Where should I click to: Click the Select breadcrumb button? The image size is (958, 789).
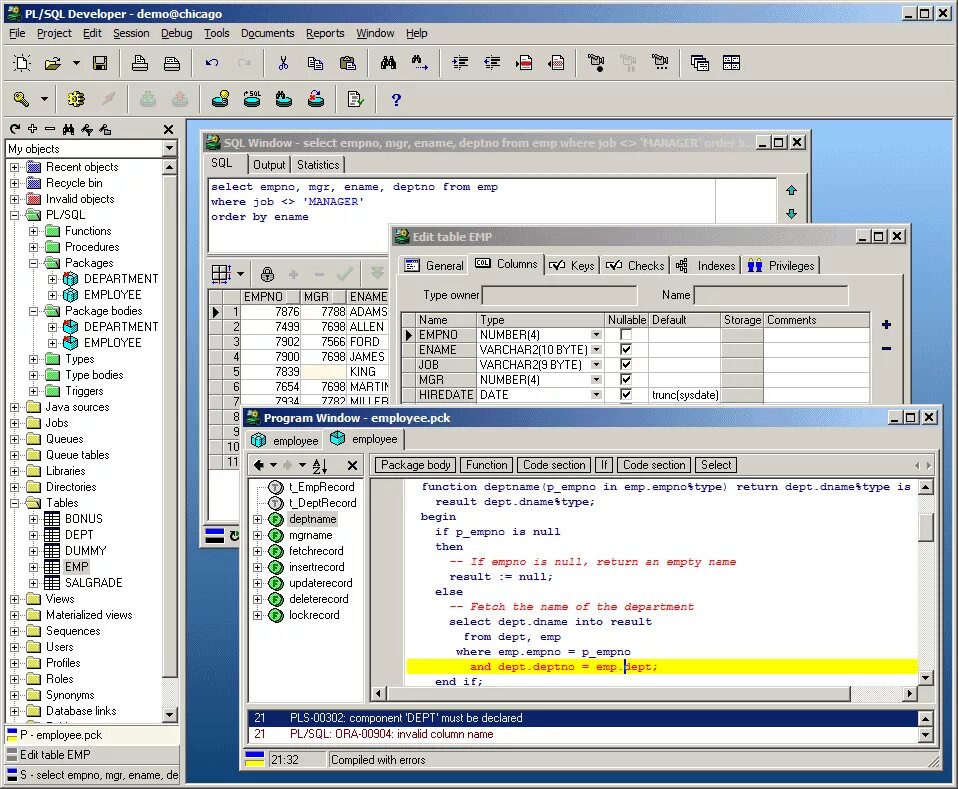pos(716,465)
